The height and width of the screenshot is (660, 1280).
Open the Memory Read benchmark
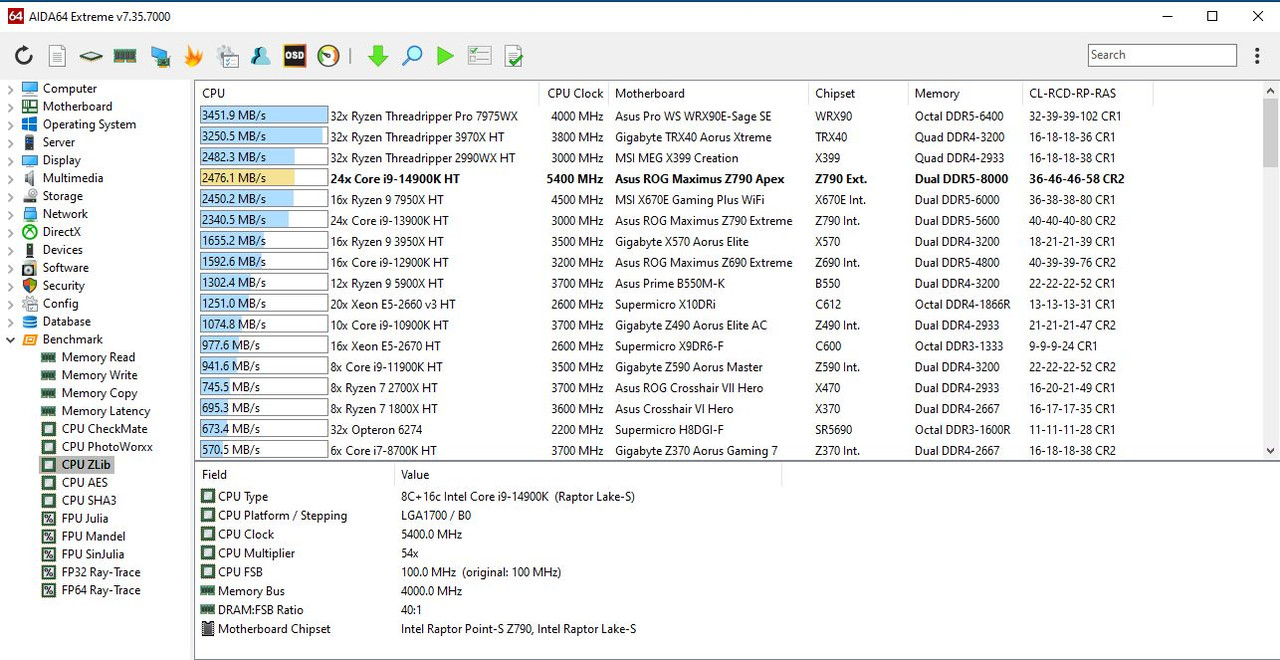(98, 358)
